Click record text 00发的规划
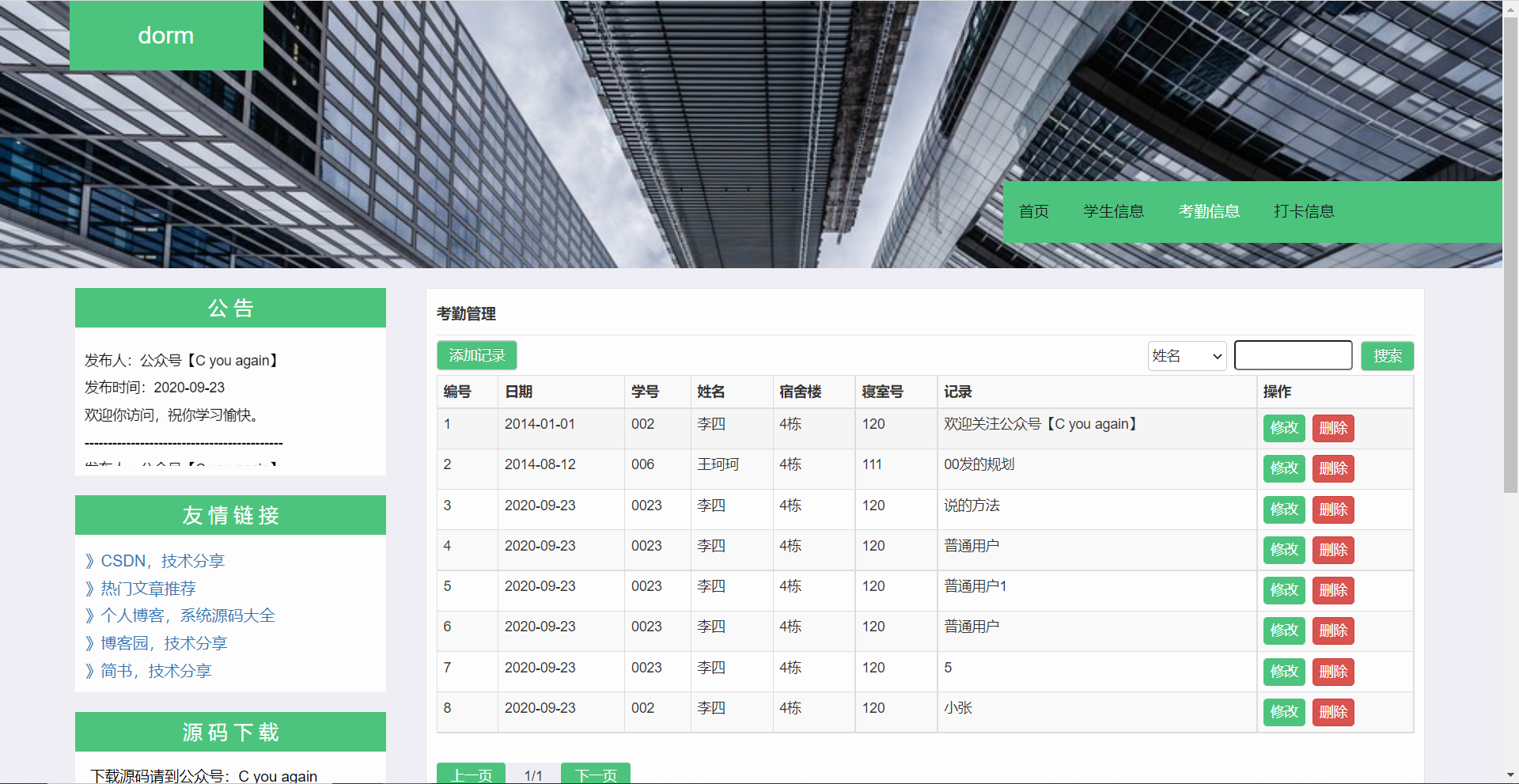1519x784 pixels. tap(979, 464)
